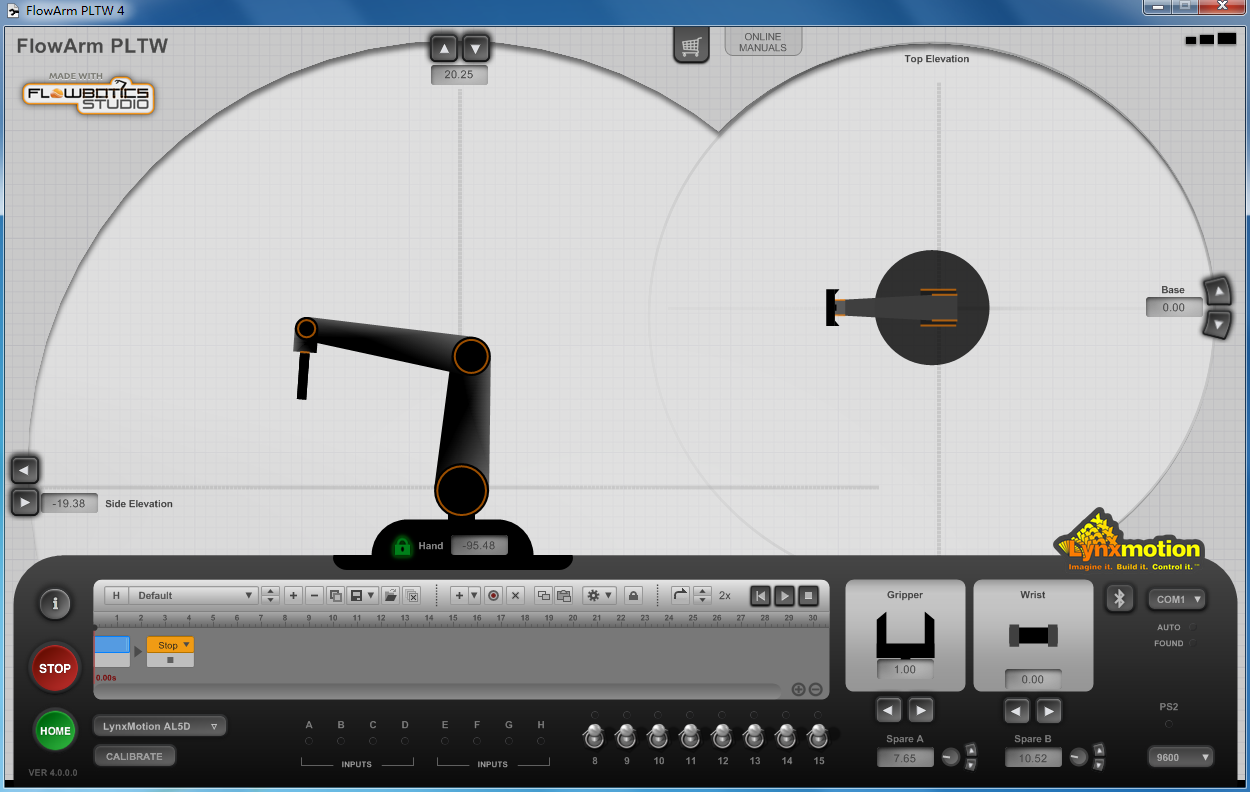Flip toggle switch number 8
The image size is (1250, 792).
[594, 738]
